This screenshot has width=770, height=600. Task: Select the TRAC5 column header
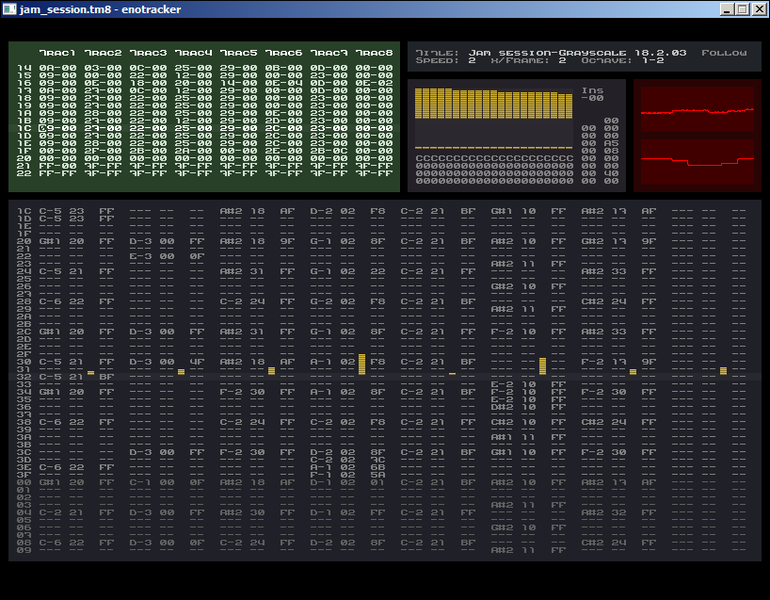pos(238,53)
